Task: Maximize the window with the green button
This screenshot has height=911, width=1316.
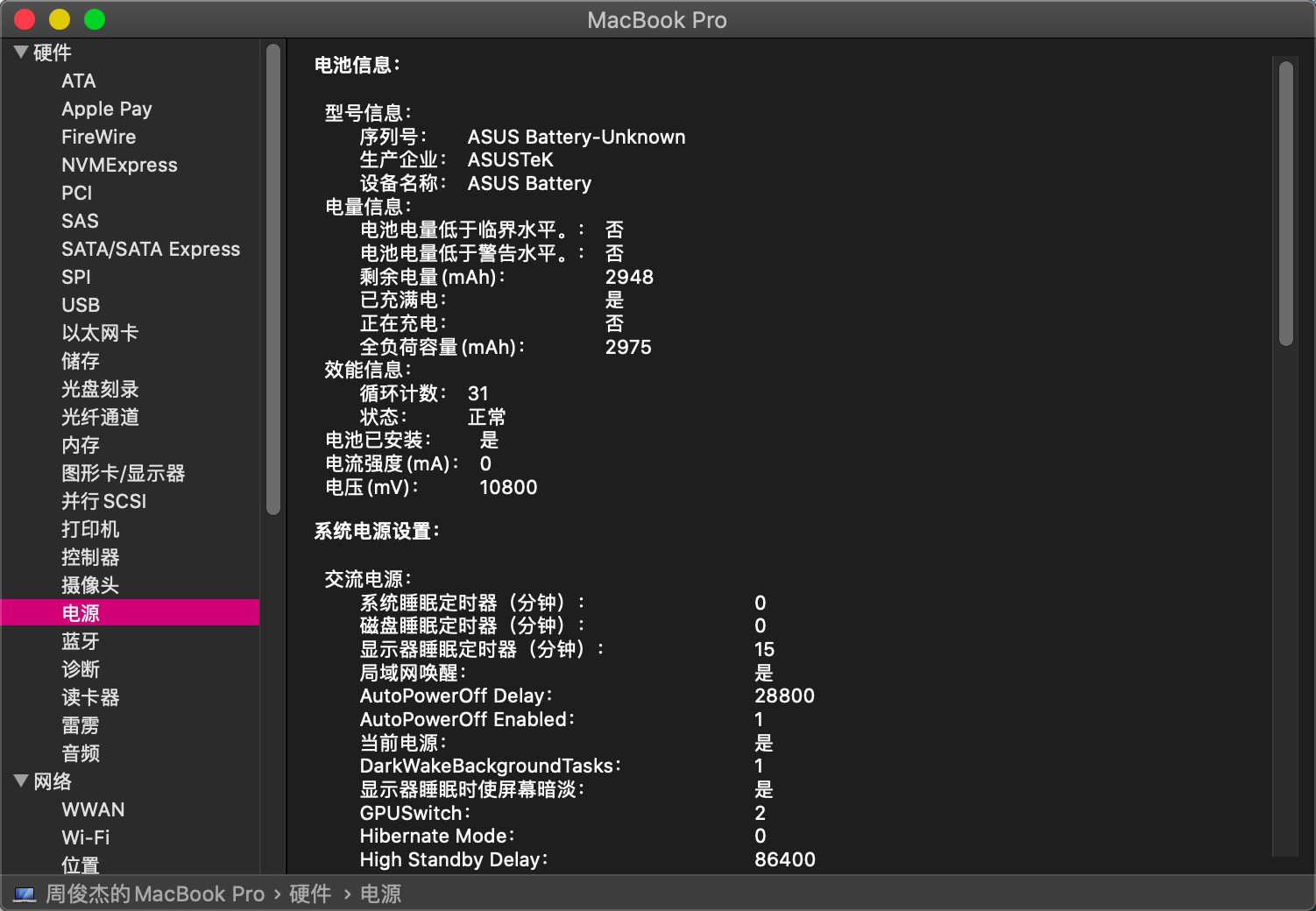Action: point(95,19)
